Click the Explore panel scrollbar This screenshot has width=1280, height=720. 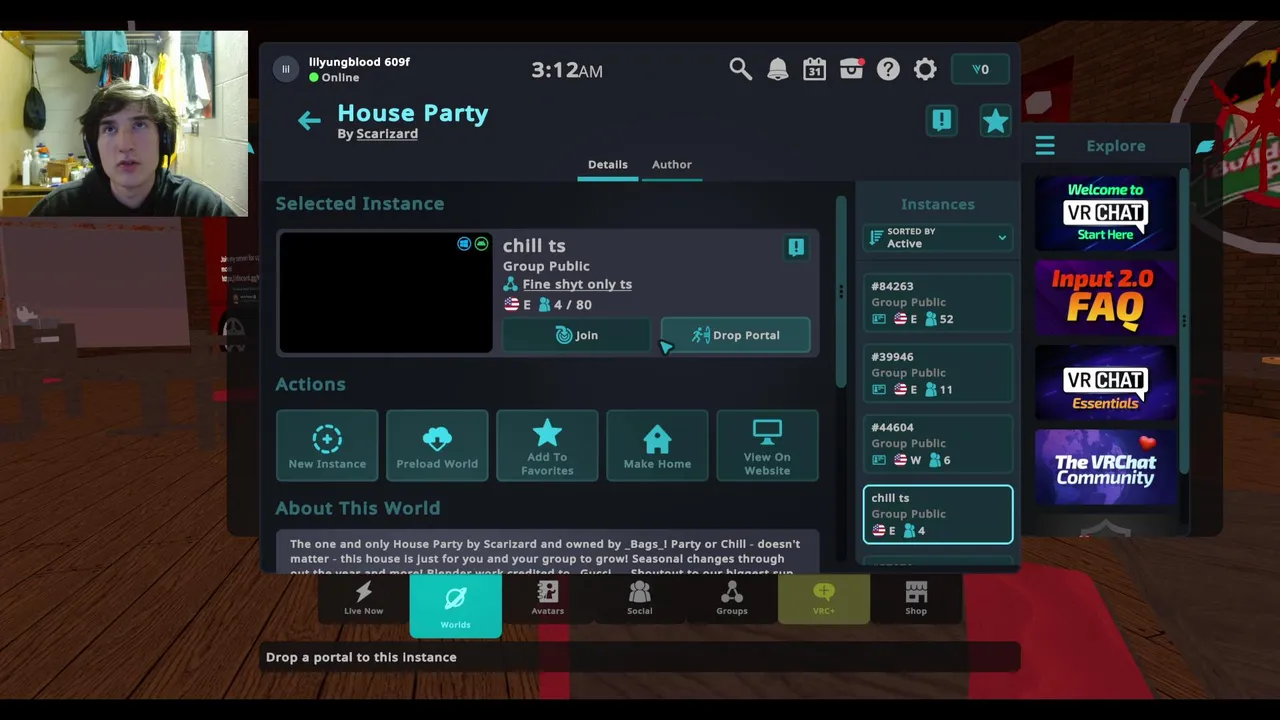(x=1184, y=320)
